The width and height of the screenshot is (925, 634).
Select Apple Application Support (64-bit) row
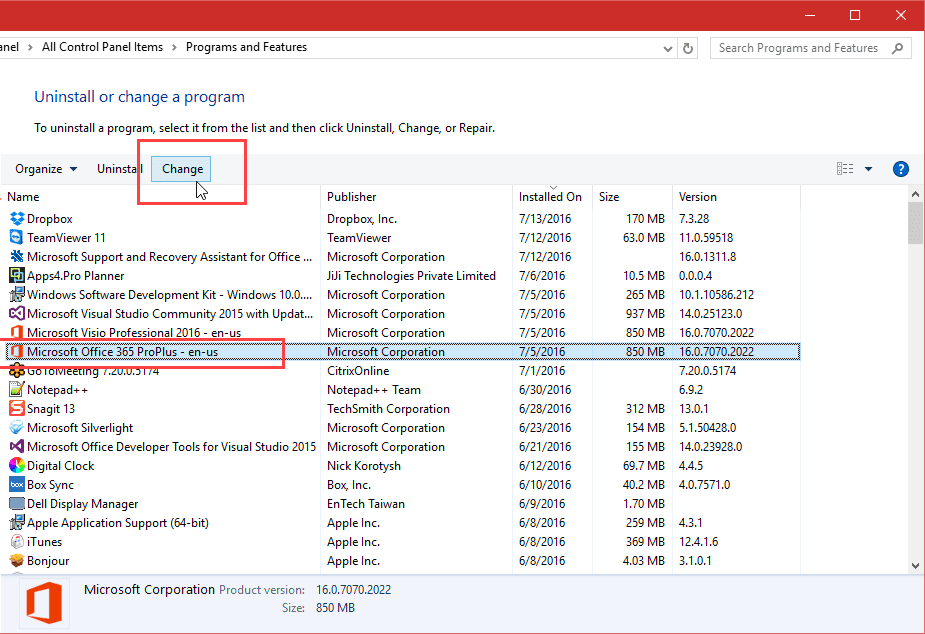coord(403,523)
